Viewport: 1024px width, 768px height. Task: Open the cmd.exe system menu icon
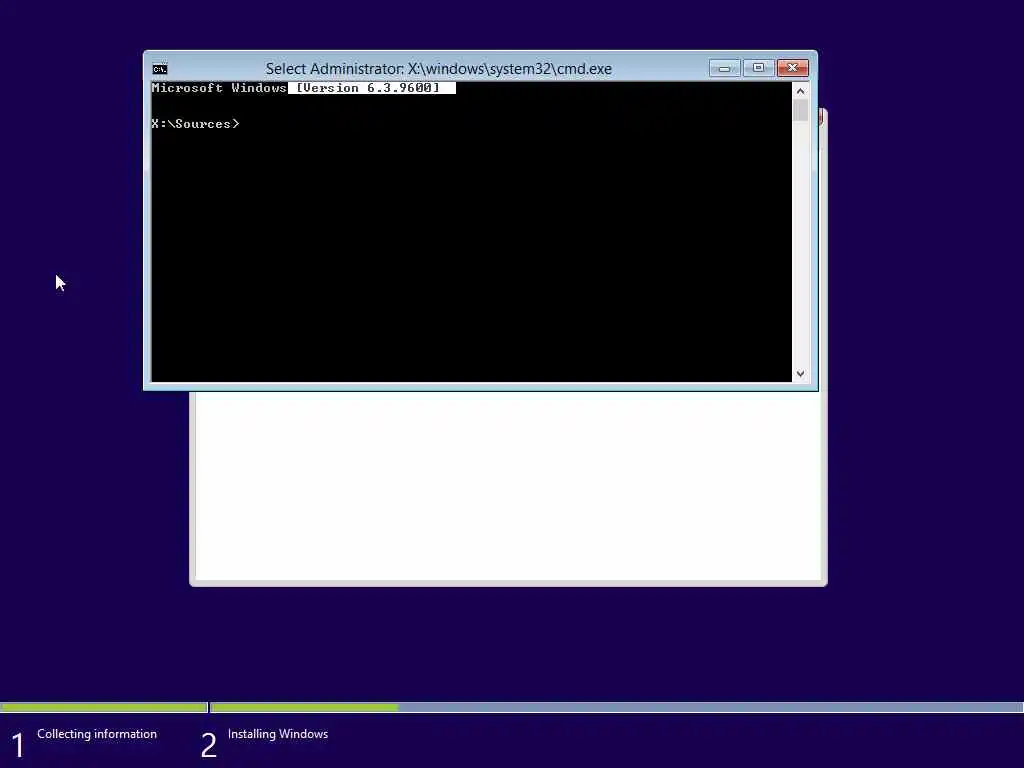click(160, 69)
